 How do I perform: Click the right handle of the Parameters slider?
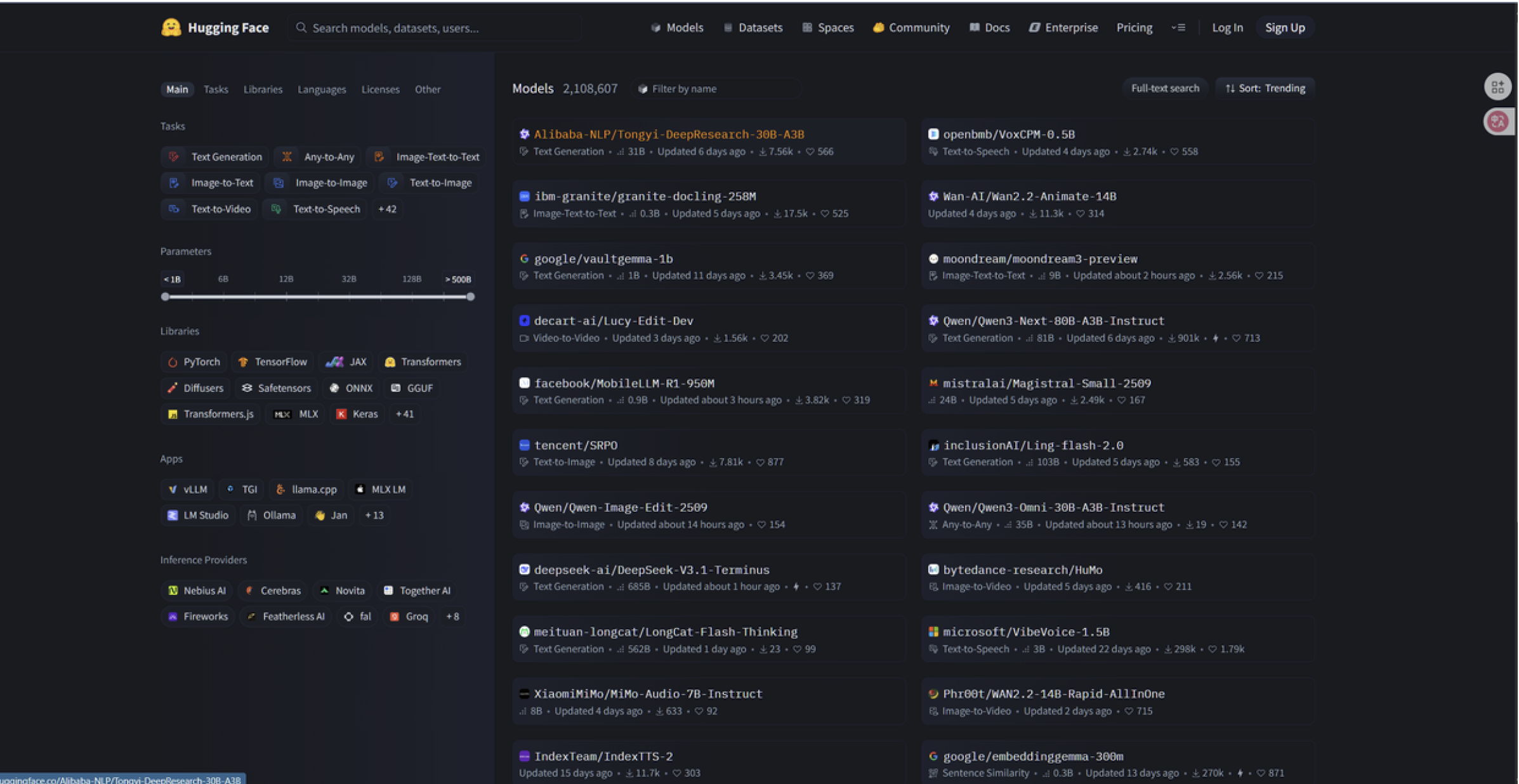pos(470,296)
